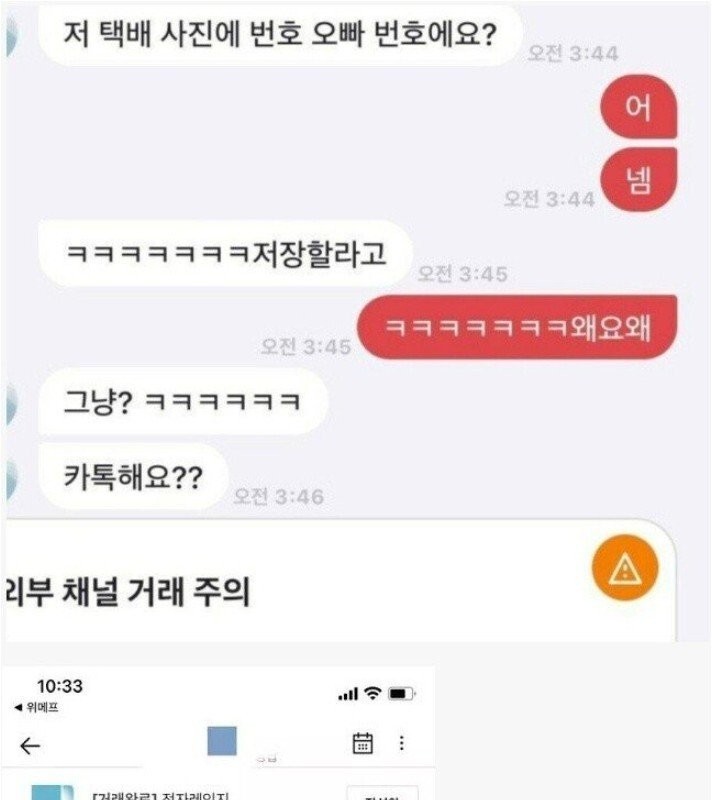Image resolution: width=712 pixels, height=800 pixels.
Task: Tap the button beside the 전자레인지 listing
Action: (383, 793)
